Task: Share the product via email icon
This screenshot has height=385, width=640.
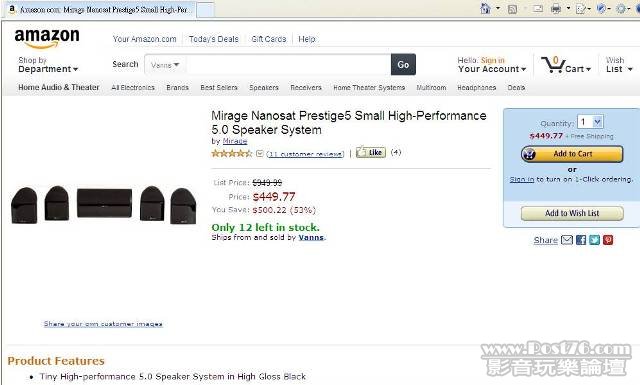Action: (x=567, y=240)
